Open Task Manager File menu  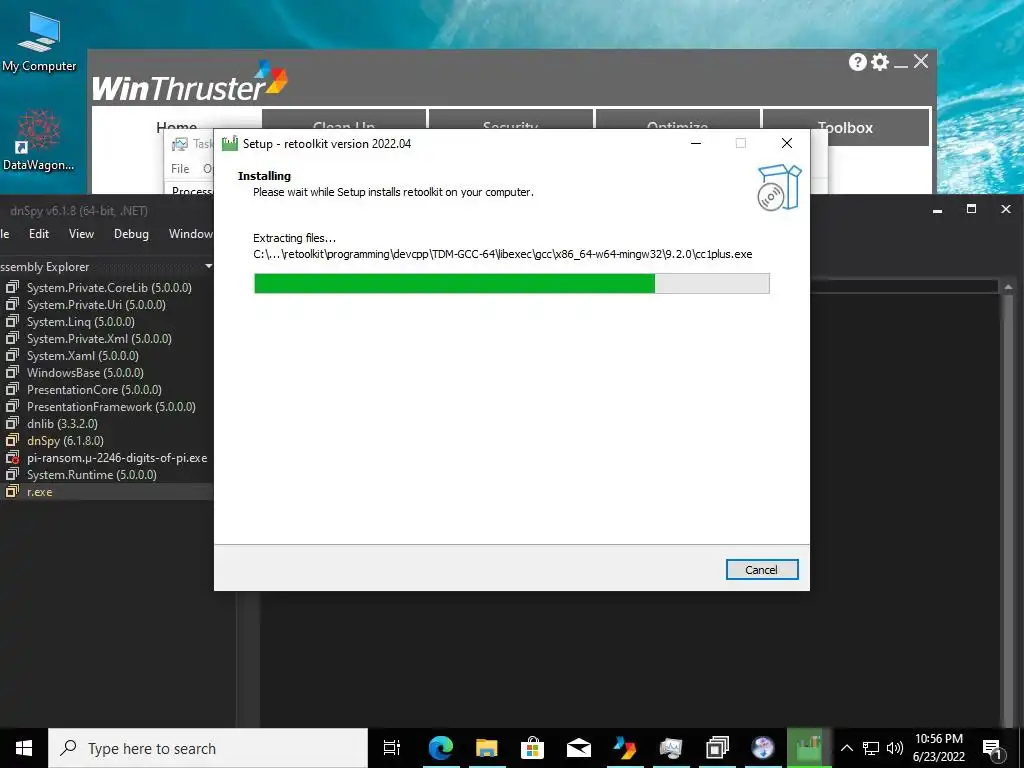[x=180, y=168]
